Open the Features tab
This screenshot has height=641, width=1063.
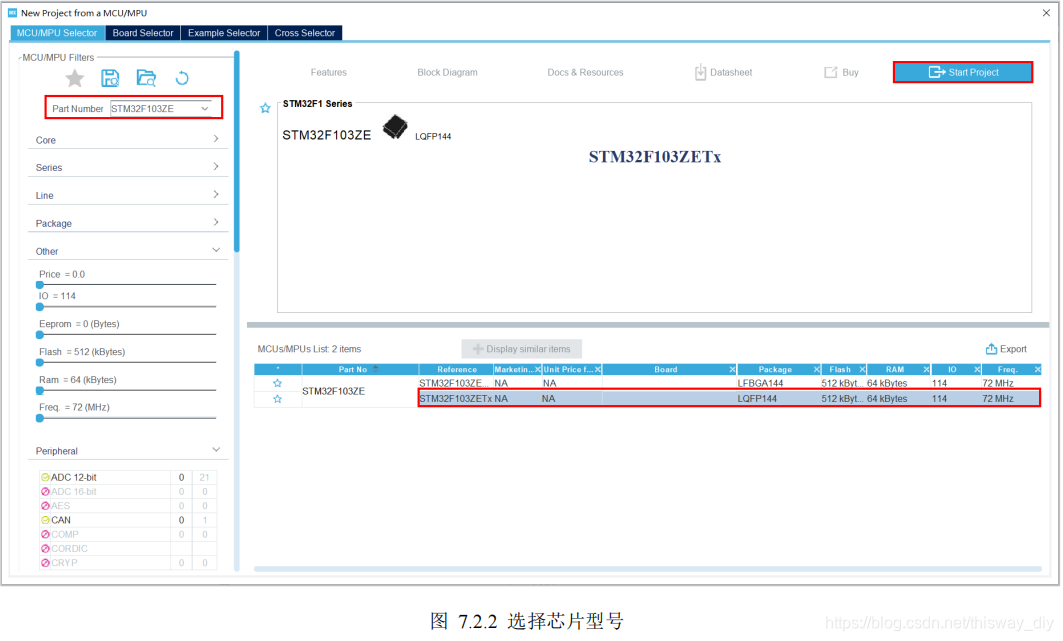coord(328,73)
